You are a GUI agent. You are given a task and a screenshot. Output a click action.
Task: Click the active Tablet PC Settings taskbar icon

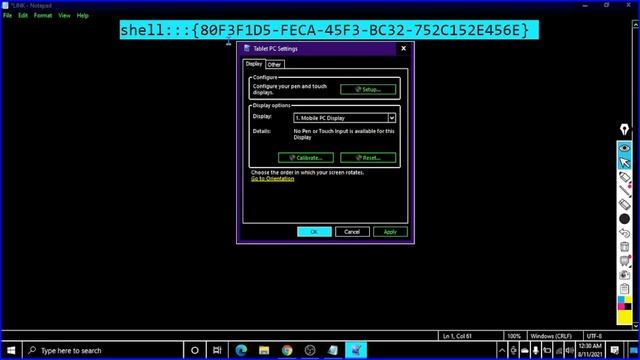tap(356, 350)
